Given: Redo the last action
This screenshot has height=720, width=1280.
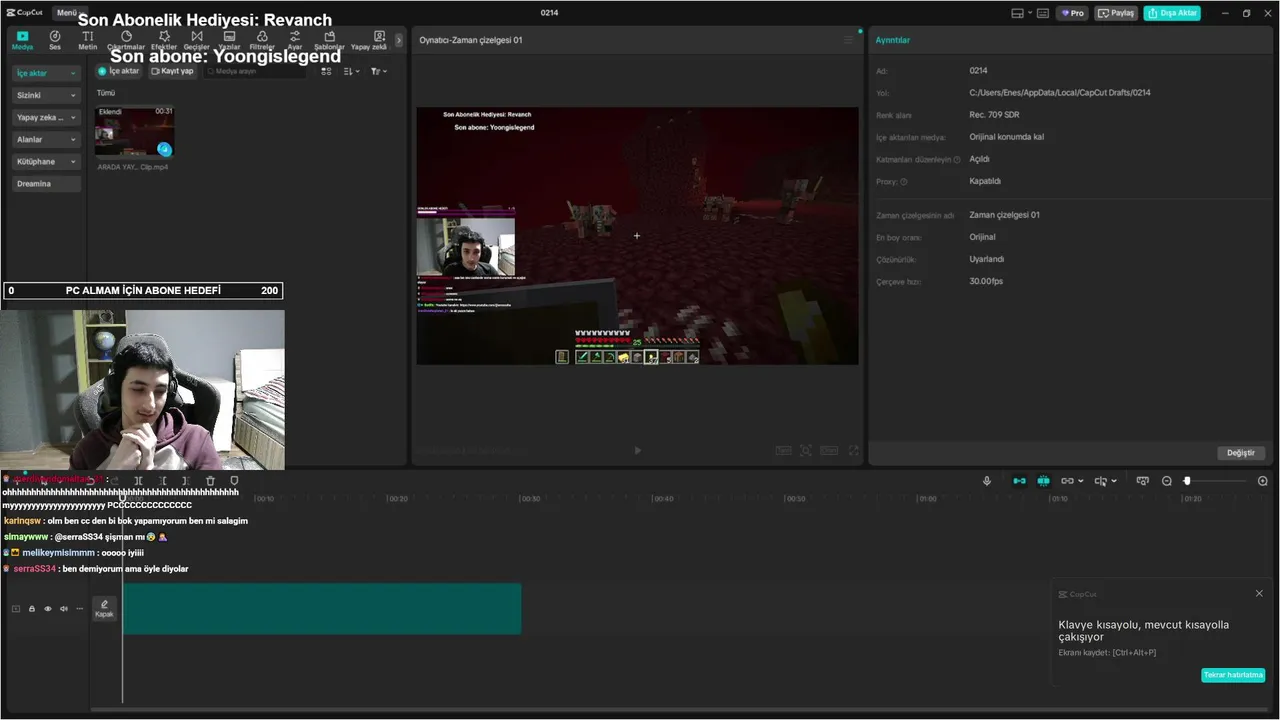Looking at the screenshot, I should (114, 481).
